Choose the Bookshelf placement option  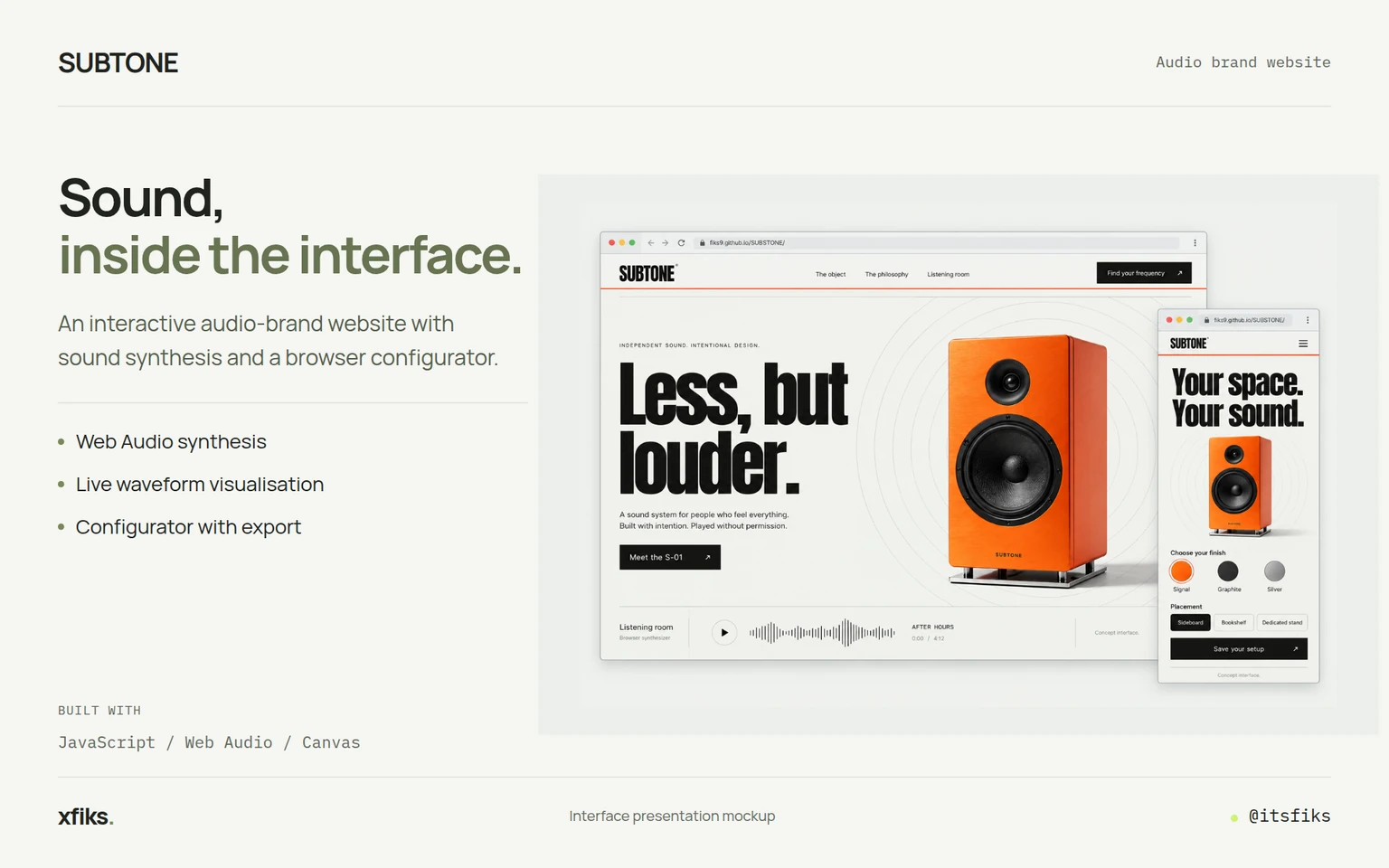pos(1233,622)
